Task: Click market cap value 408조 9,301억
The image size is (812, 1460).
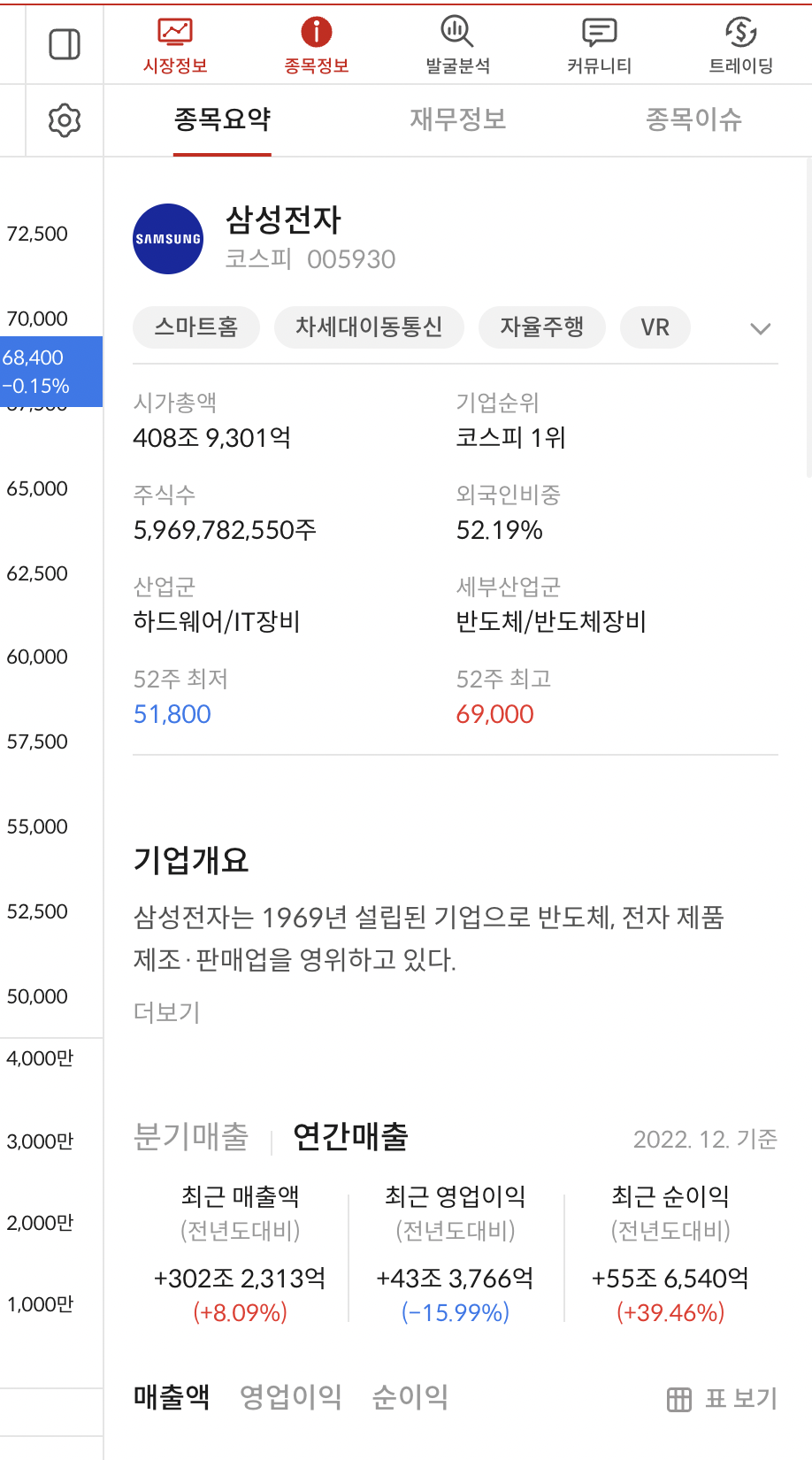Action: [x=211, y=438]
